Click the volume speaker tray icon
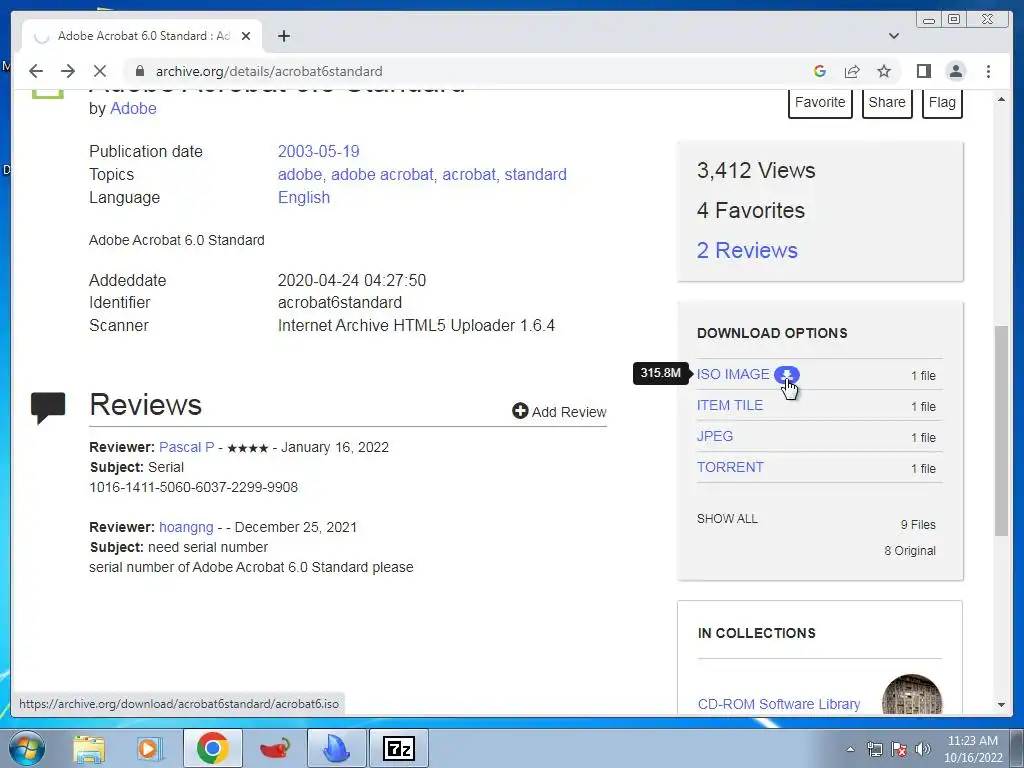1024x768 pixels. pyautogui.click(x=922, y=749)
